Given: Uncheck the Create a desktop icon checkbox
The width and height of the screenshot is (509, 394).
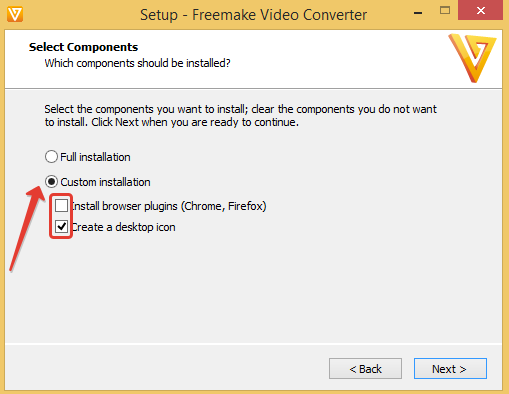Looking at the screenshot, I should click(62, 227).
